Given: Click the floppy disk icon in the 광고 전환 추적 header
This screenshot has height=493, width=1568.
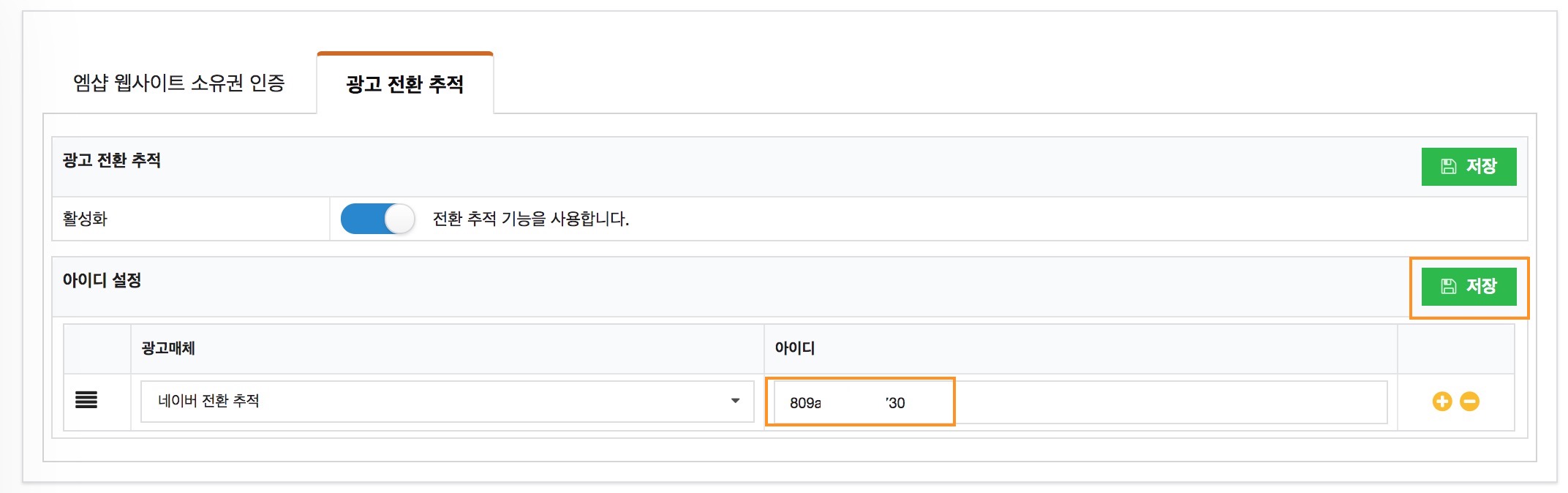Looking at the screenshot, I should pyautogui.click(x=1448, y=167).
